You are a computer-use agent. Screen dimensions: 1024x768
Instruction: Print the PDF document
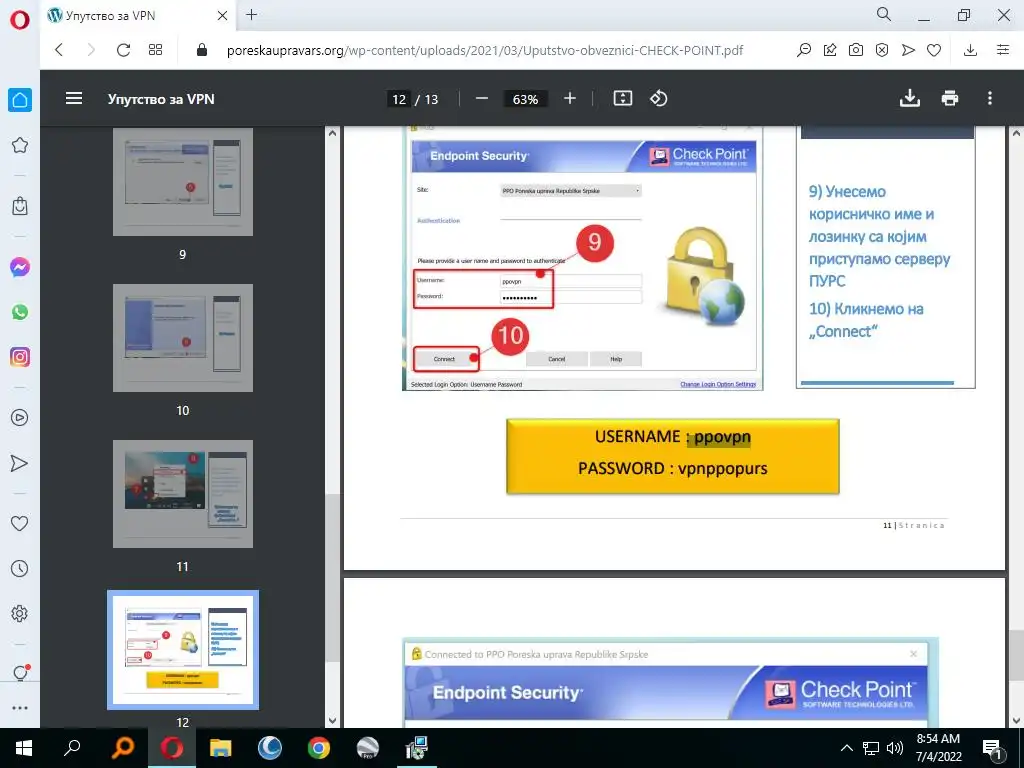tap(950, 98)
